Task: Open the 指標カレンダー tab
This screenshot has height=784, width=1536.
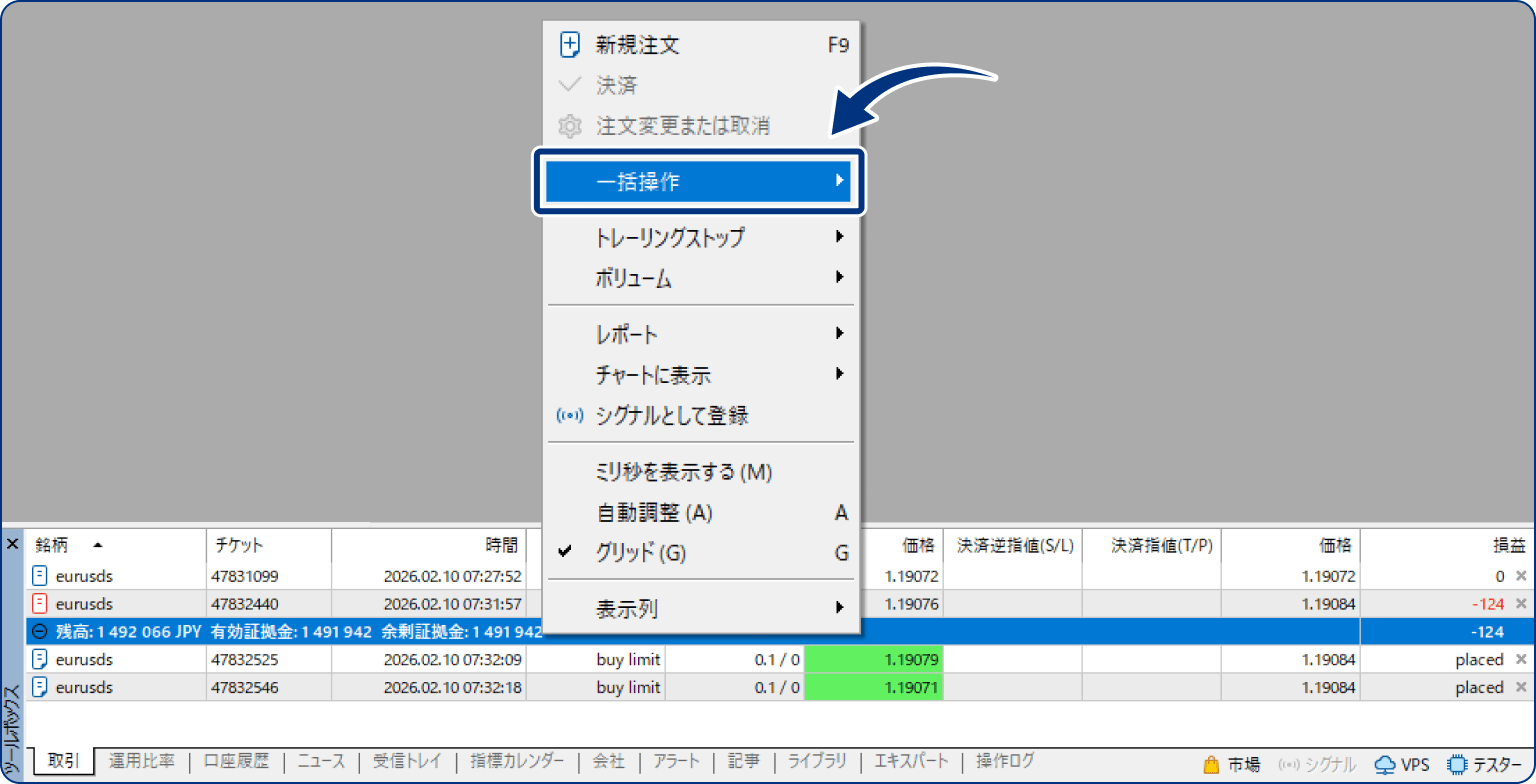Action: pyautogui.click(x=517, y=761)
